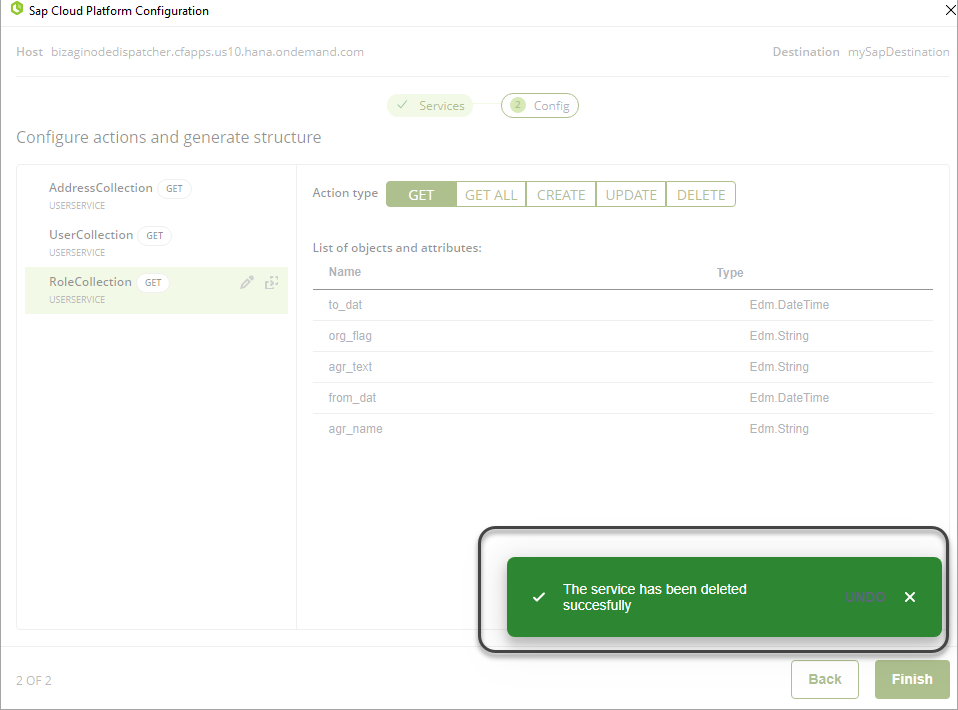Viewport: 958px width, 710px height.
Task: Undo the service deletion
Action: tap(865, 597)
